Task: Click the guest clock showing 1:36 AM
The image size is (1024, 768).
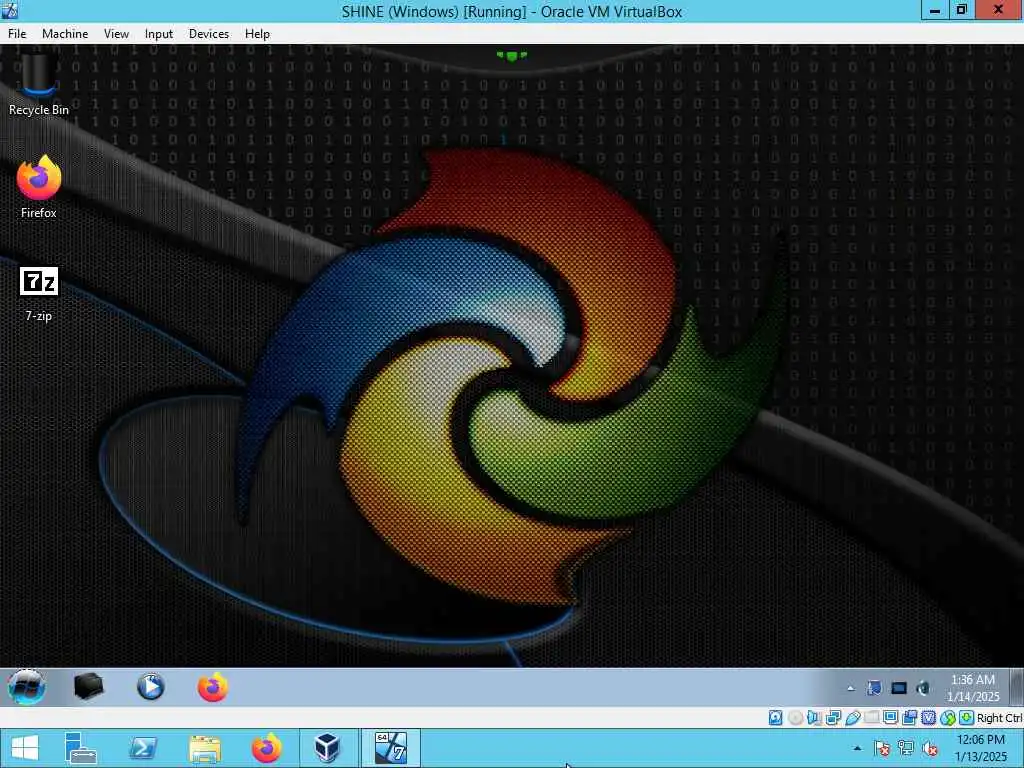Action: [x=973, y=688]
